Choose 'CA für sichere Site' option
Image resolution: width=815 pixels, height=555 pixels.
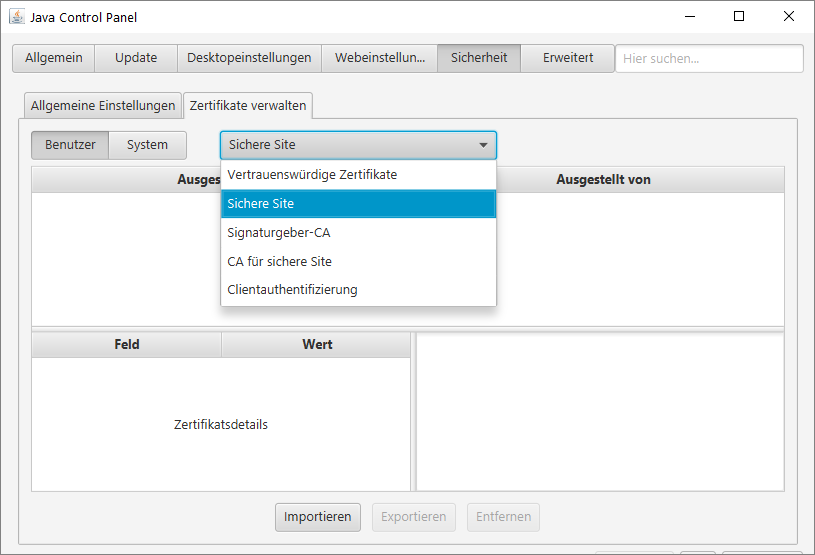[358, 261]
